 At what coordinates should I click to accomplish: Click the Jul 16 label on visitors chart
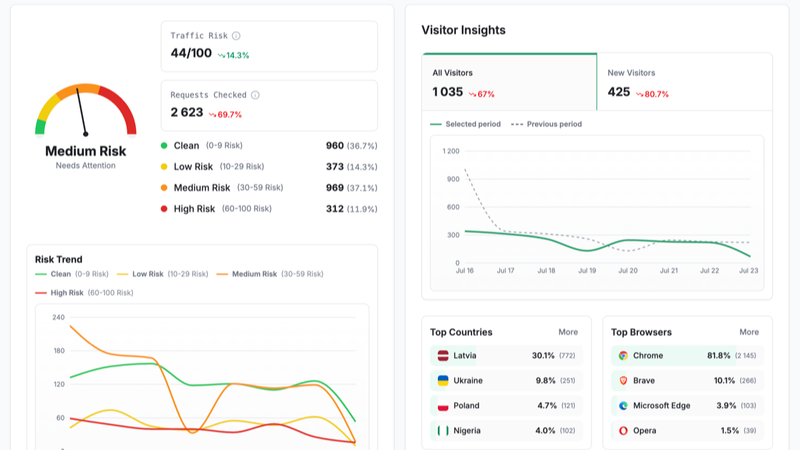465,271
